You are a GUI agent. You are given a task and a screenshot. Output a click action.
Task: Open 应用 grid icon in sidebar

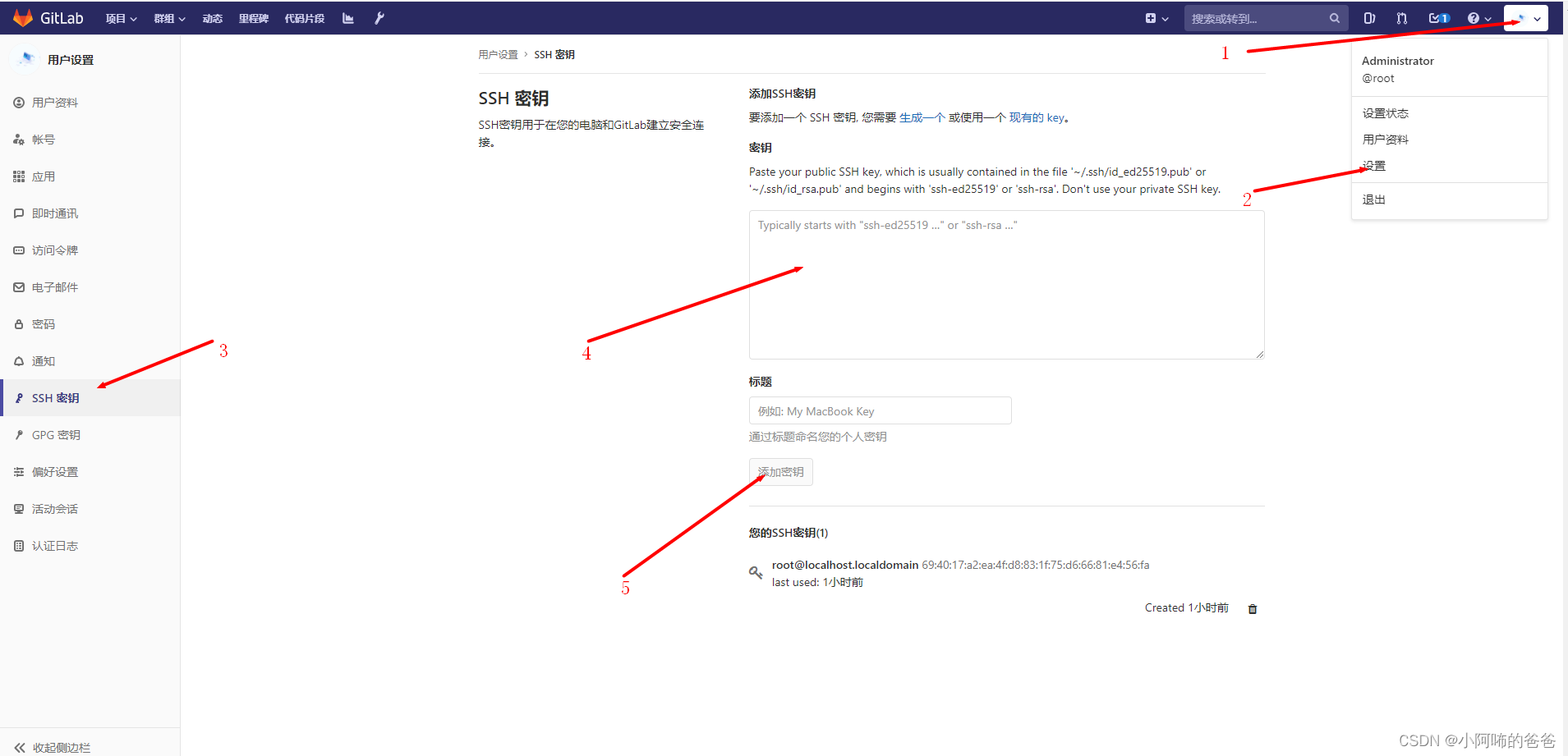(19, 176)
